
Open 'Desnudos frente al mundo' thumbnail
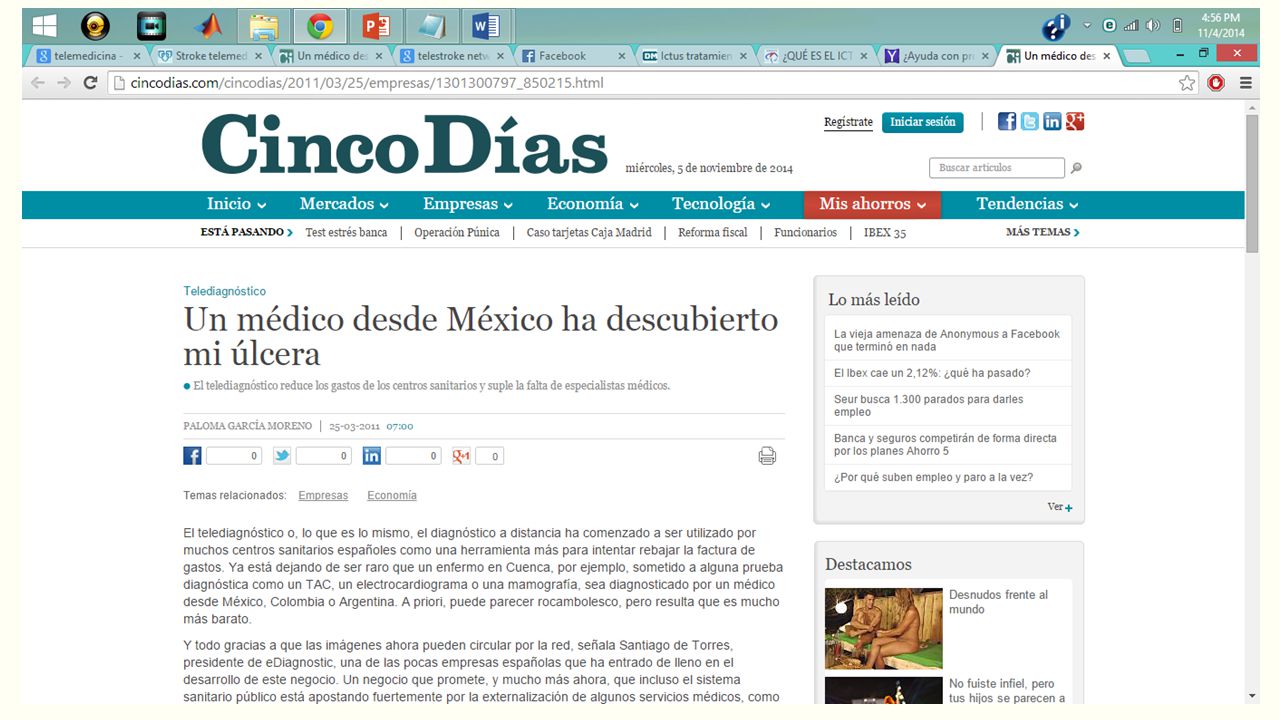tap(884, 628)
